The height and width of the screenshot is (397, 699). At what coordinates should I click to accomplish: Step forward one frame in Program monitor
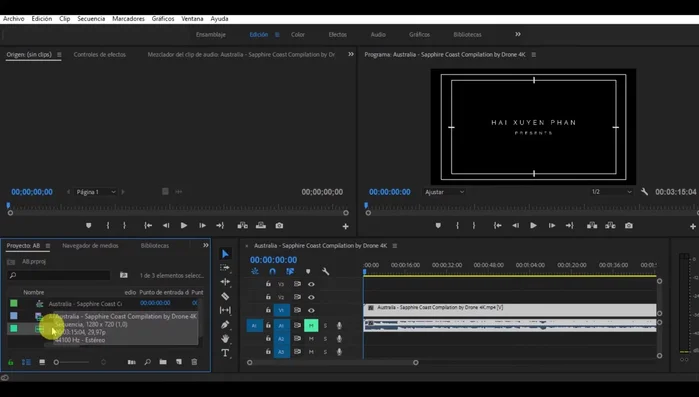551,225
